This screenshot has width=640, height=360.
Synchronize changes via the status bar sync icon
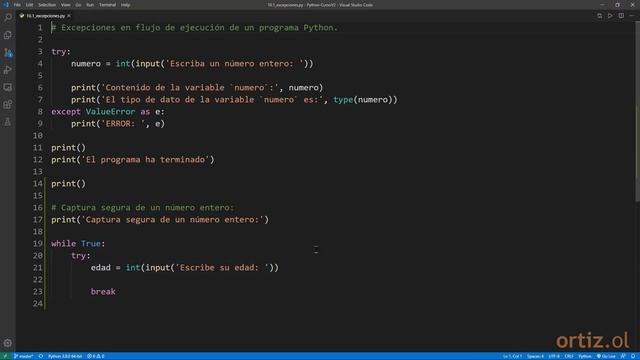[x=41, y=356]
